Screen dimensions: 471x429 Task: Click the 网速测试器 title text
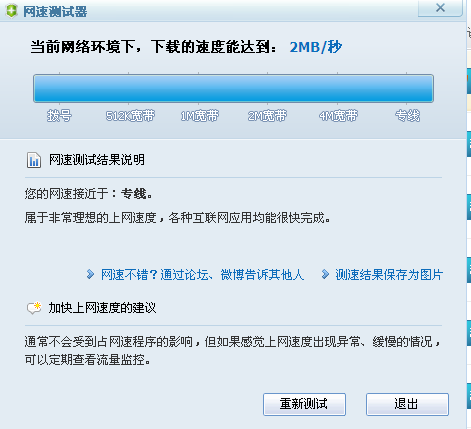pos(55,12)
